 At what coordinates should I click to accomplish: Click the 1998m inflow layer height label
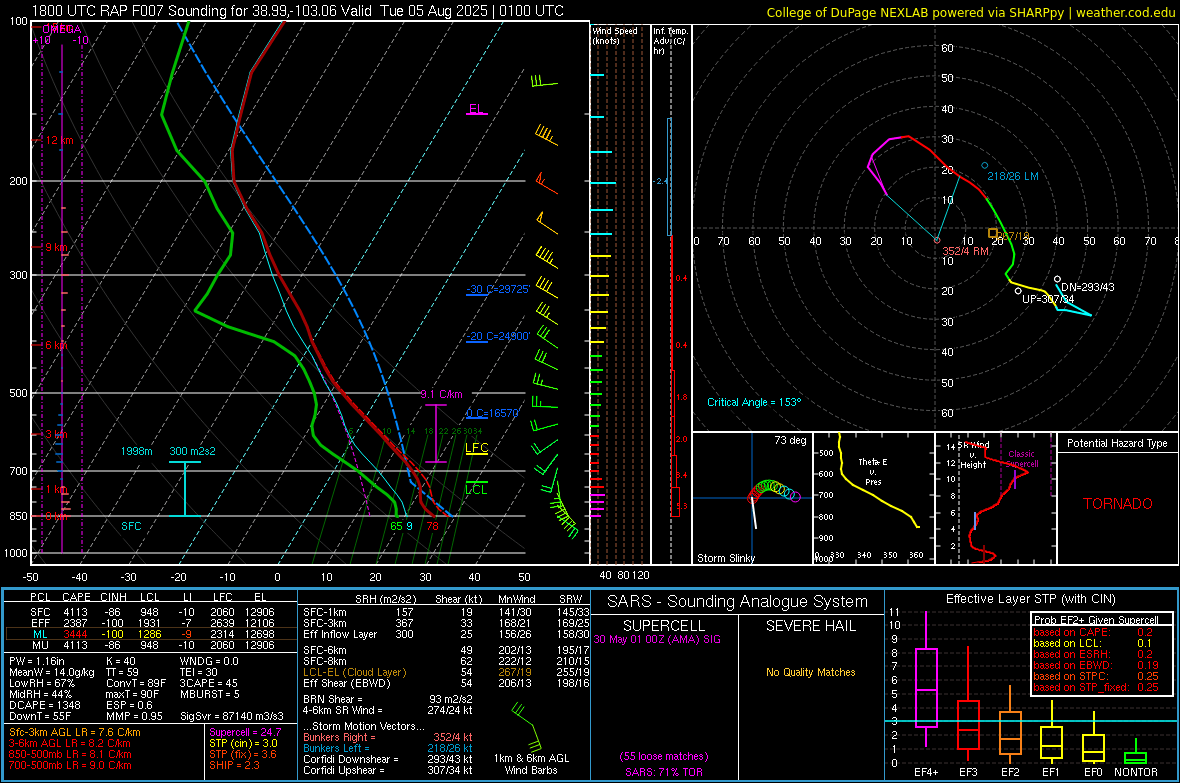click(137, 451)
